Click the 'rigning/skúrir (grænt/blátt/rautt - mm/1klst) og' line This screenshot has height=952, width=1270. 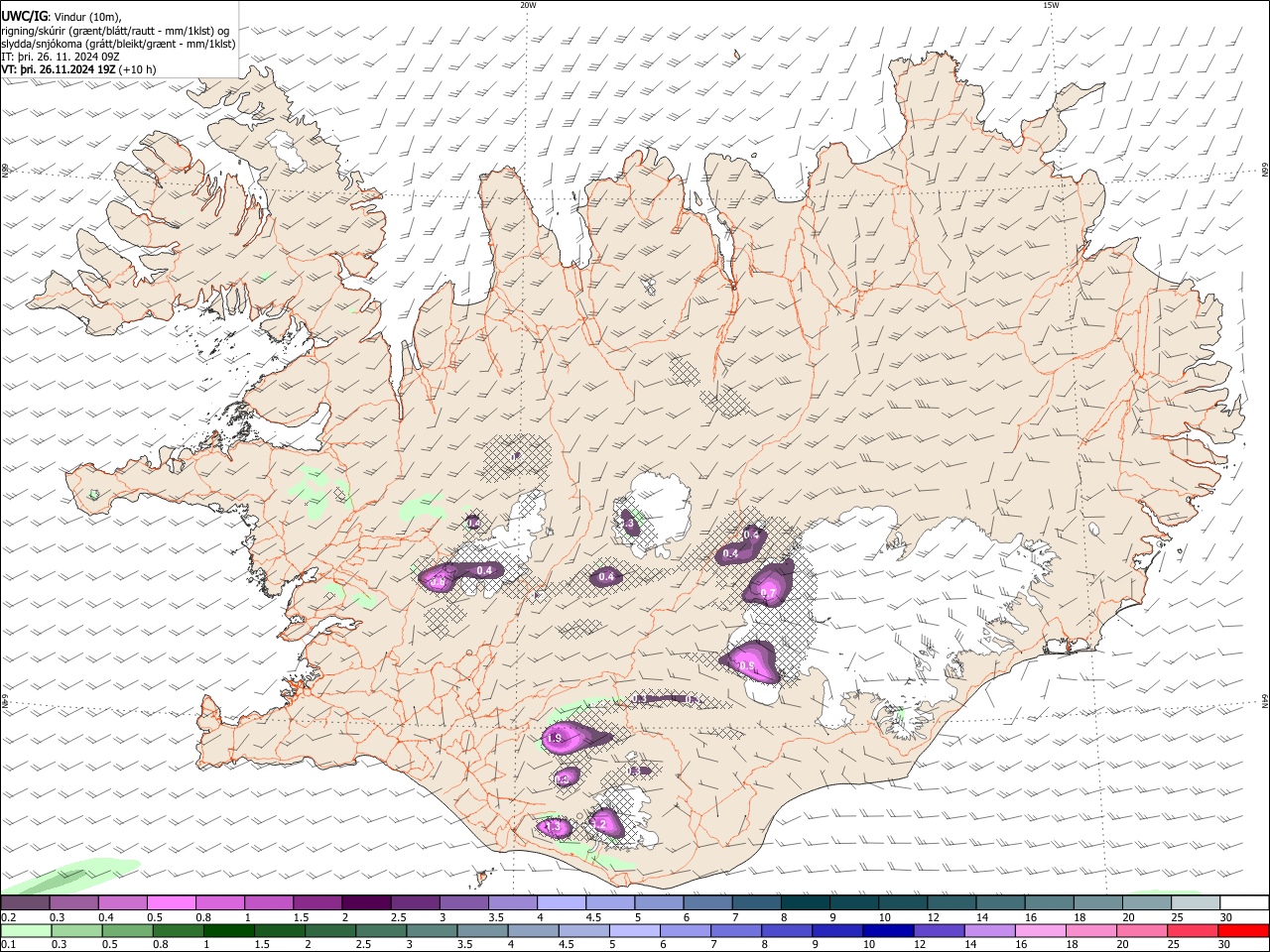(115, 30)
